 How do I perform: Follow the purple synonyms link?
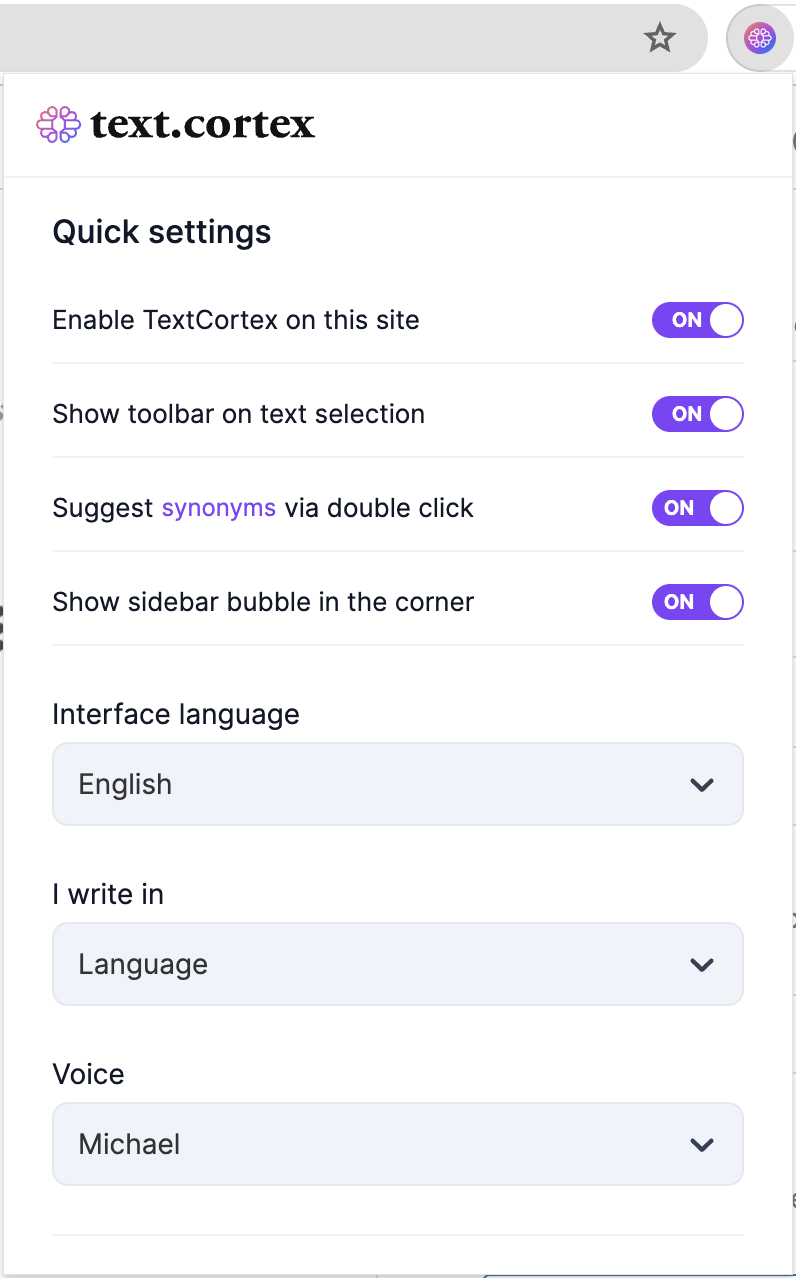pos(219,508)
